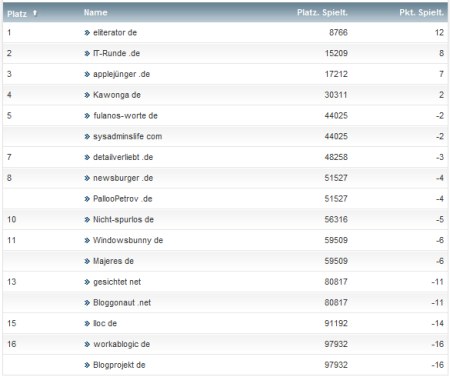
Task: Click the arrow icon before workablogic de
Action: point(87,344)
